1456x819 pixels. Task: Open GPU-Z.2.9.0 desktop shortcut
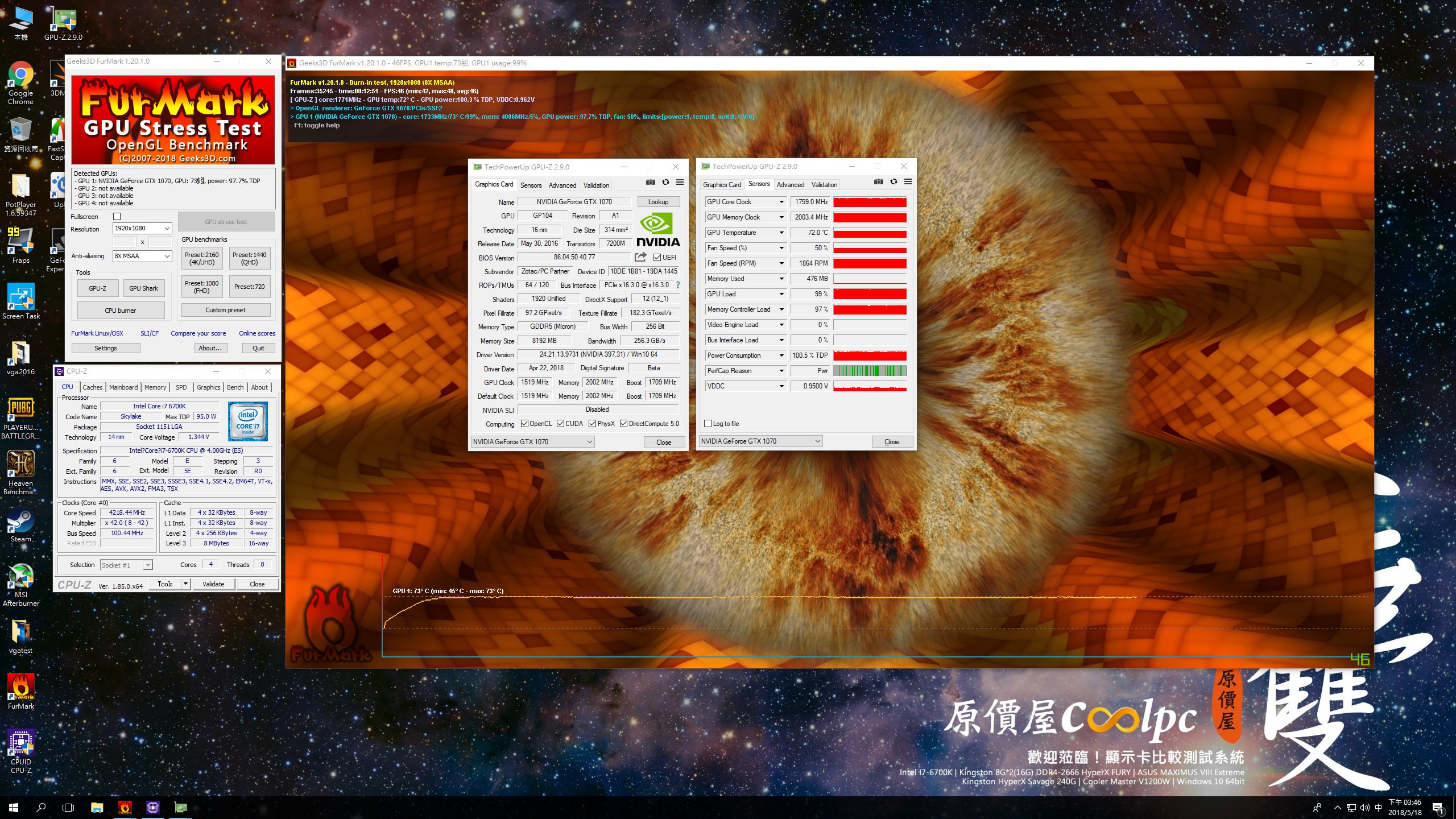point(63,24)
